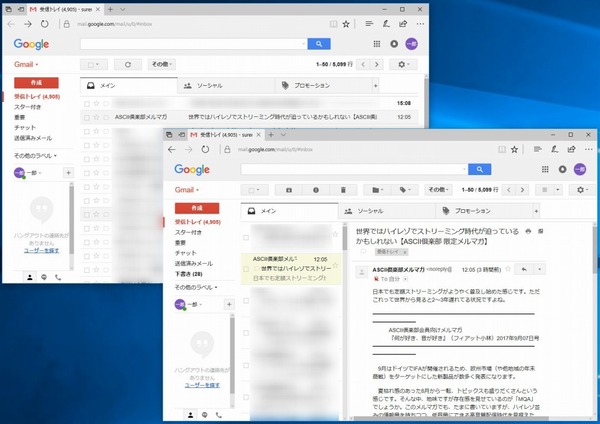
Task: Go to next page arrow in front Gmail
Action: [522, 190]
